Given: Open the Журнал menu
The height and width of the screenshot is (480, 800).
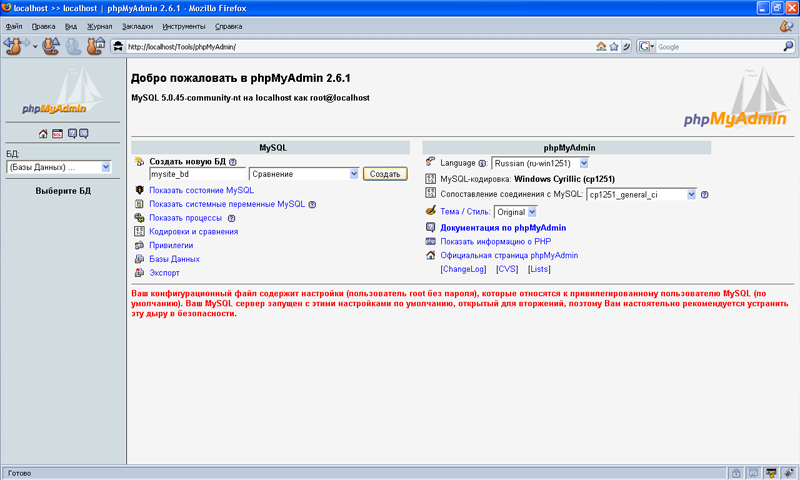Looking at the screenshot, I should [99, 26].
